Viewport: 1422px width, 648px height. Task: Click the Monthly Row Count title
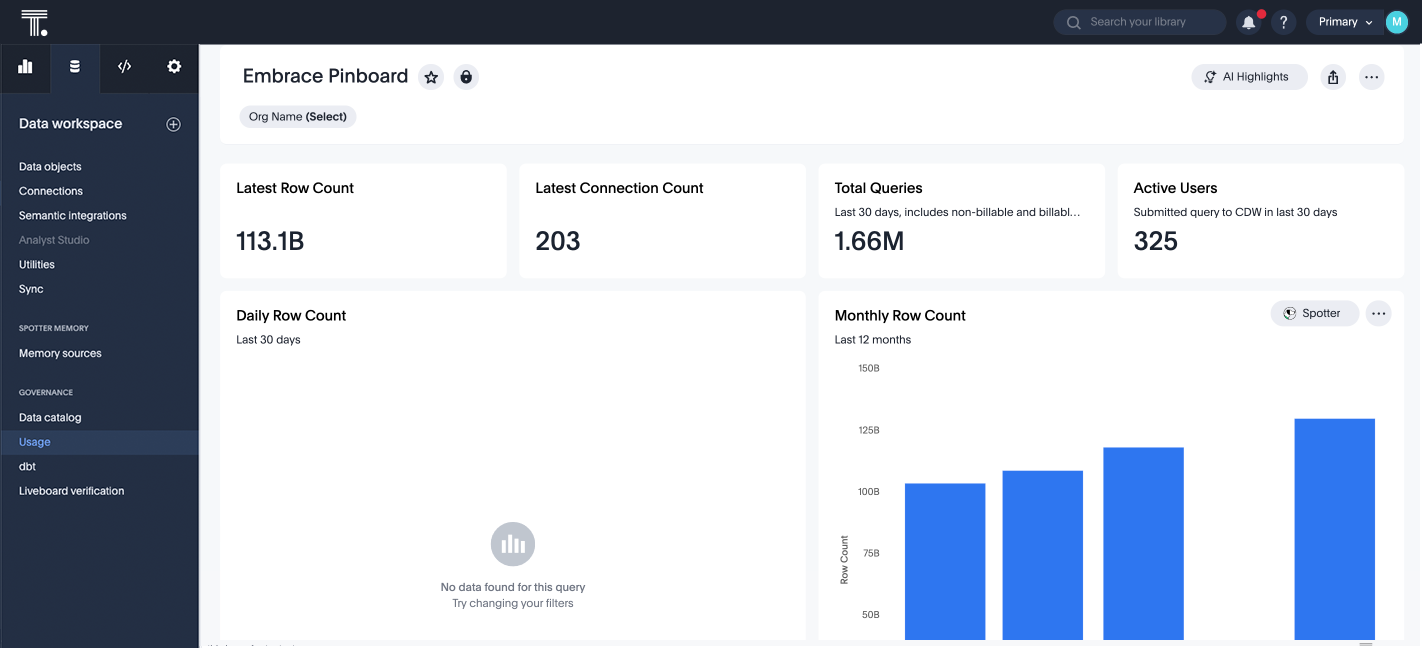(900, 315)
